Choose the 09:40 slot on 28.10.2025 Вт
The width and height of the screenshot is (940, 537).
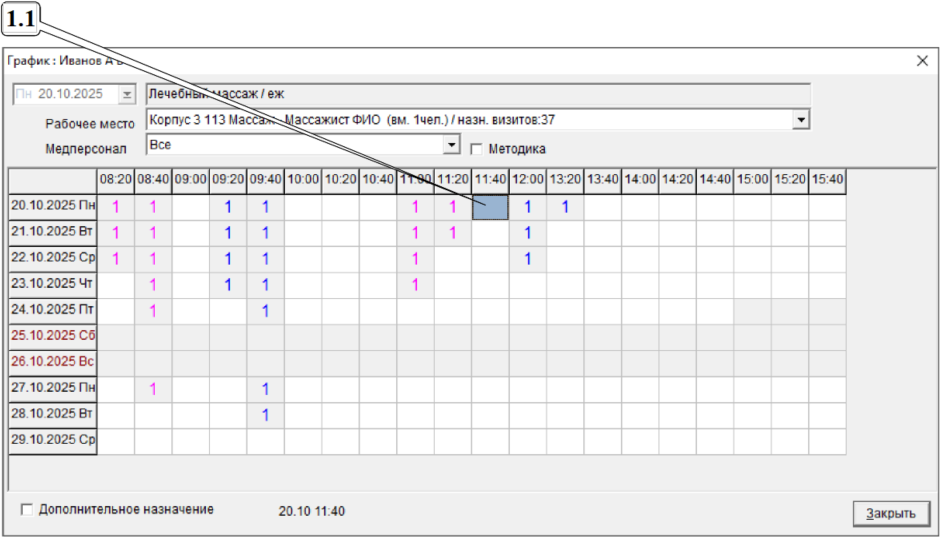(265, 415)
